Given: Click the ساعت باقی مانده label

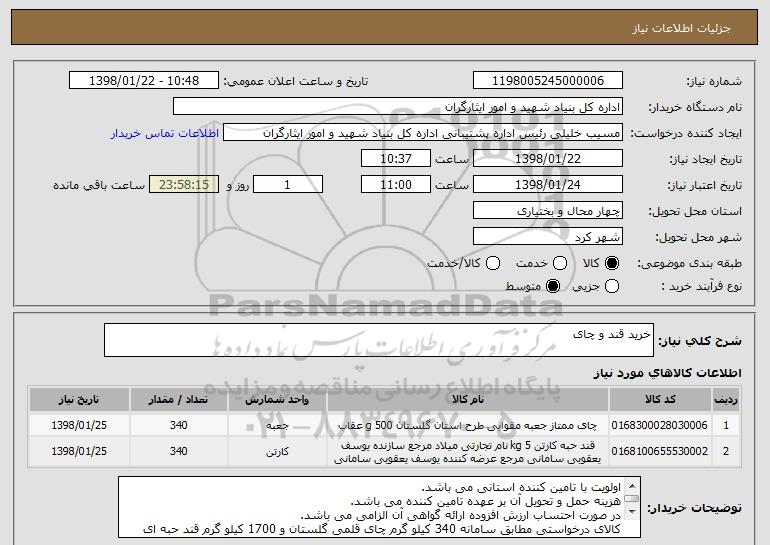Looking at the screenshot, I should [99, 185].
